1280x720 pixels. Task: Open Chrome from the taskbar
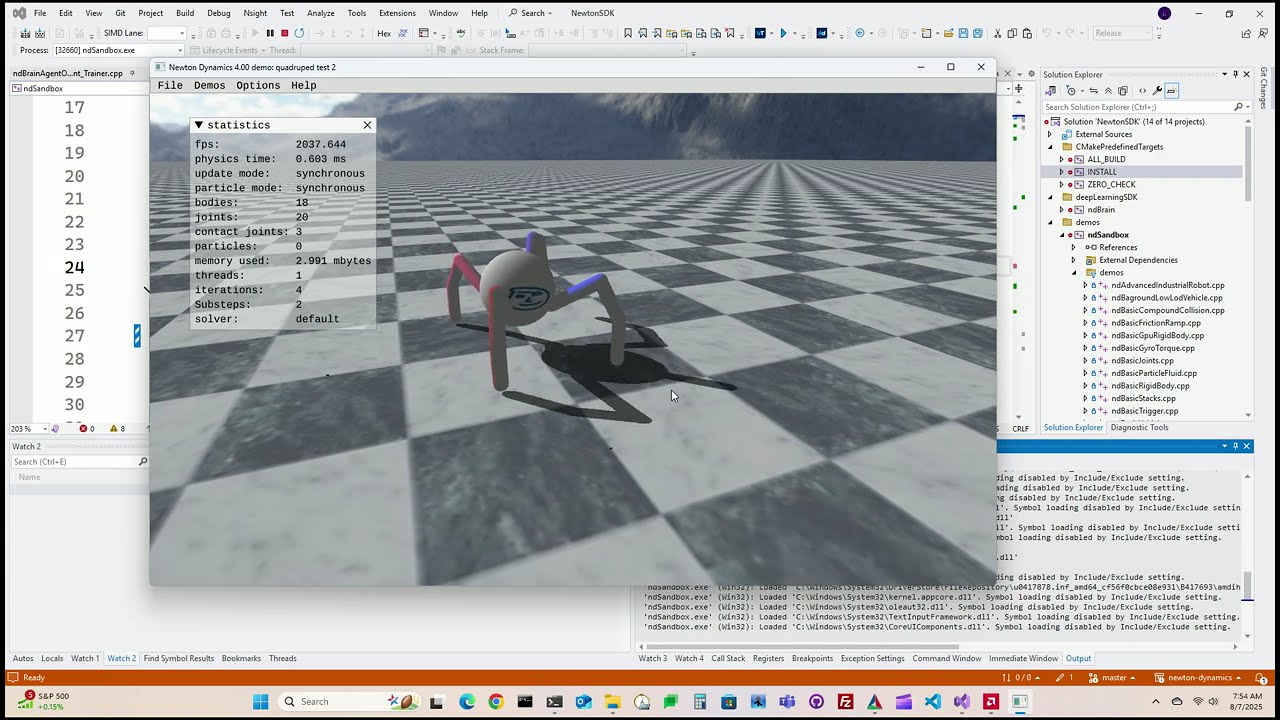point(496,701)
